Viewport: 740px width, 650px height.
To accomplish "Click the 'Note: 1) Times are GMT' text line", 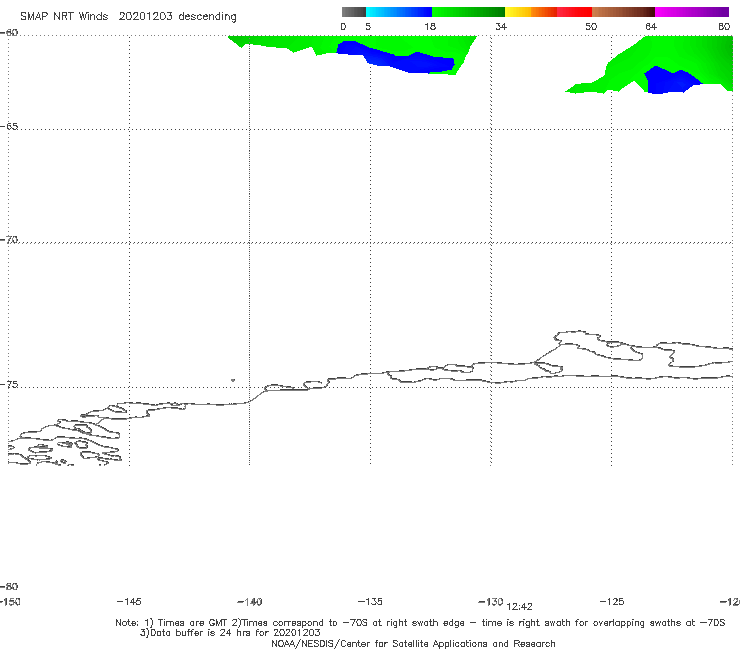I will pos(420,623).
